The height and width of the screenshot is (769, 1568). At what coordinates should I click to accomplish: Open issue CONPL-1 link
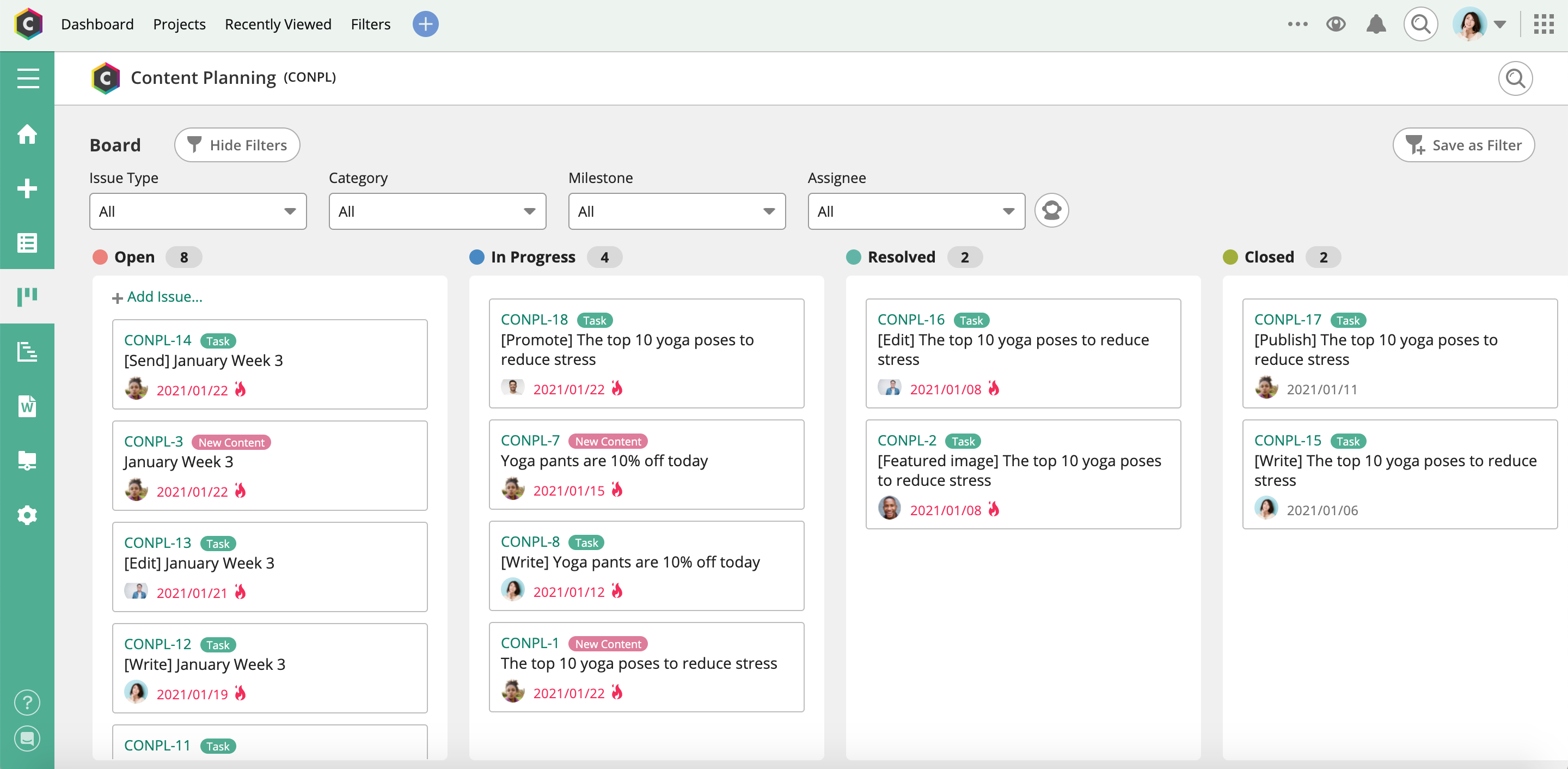click(530, 643)
